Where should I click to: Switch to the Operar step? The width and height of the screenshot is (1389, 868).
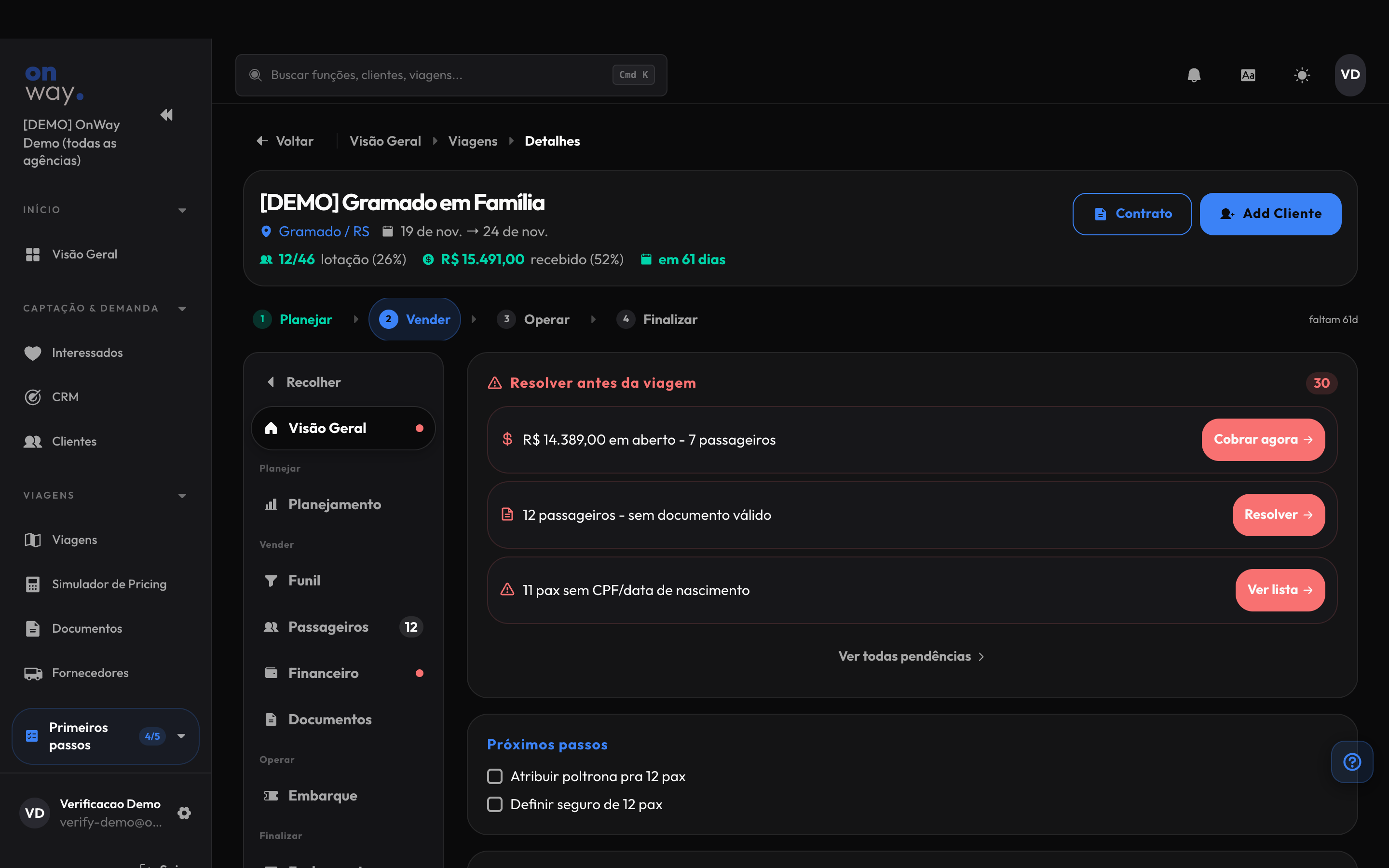click(x=534, y=319)
